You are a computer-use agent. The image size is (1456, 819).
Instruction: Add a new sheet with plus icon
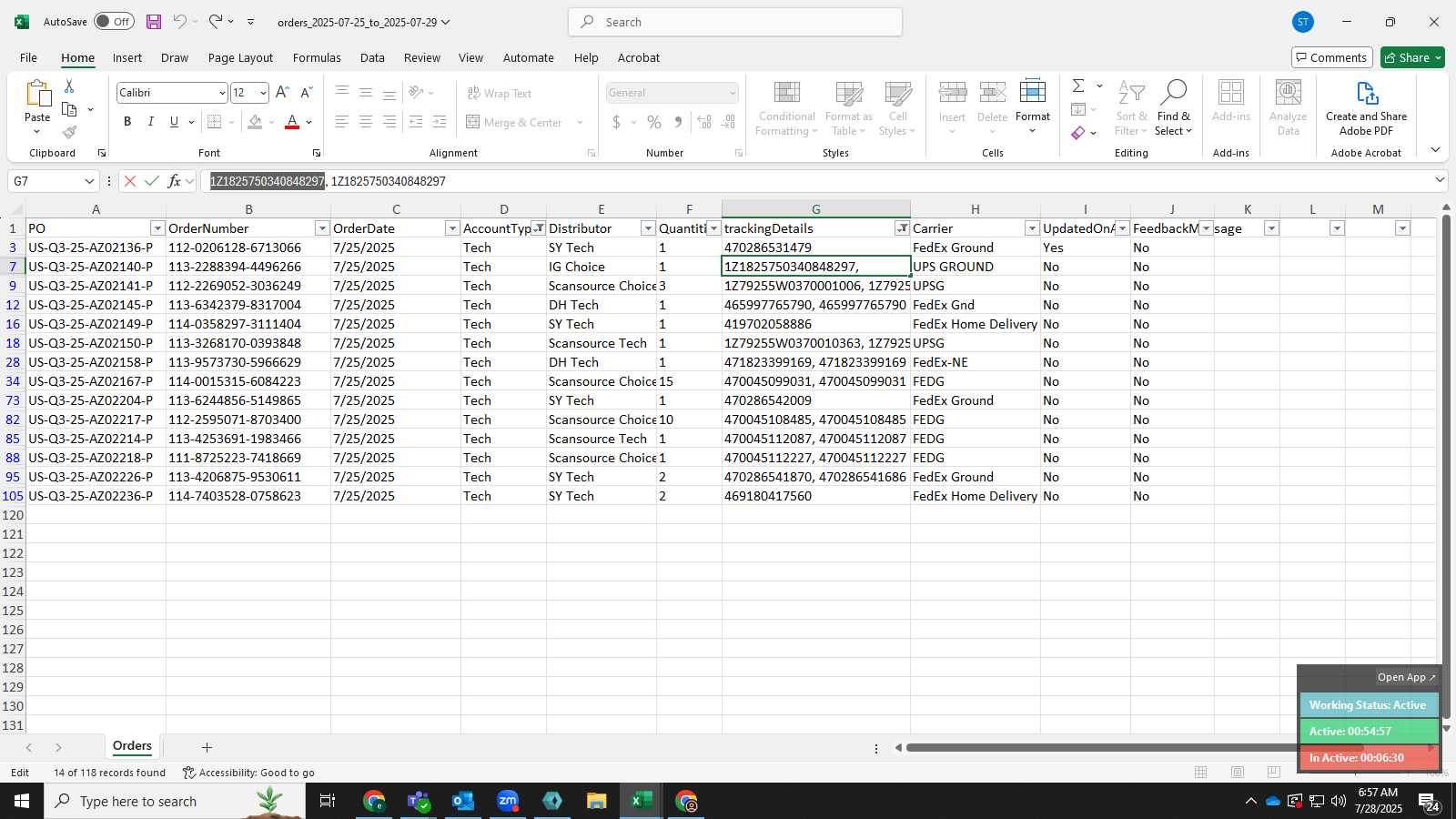[x=207, y=747]
